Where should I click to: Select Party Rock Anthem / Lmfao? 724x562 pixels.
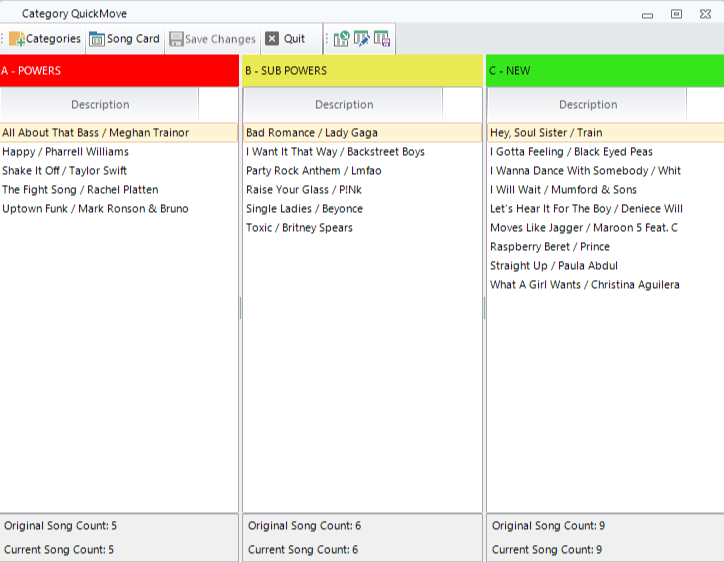point(313,171)
